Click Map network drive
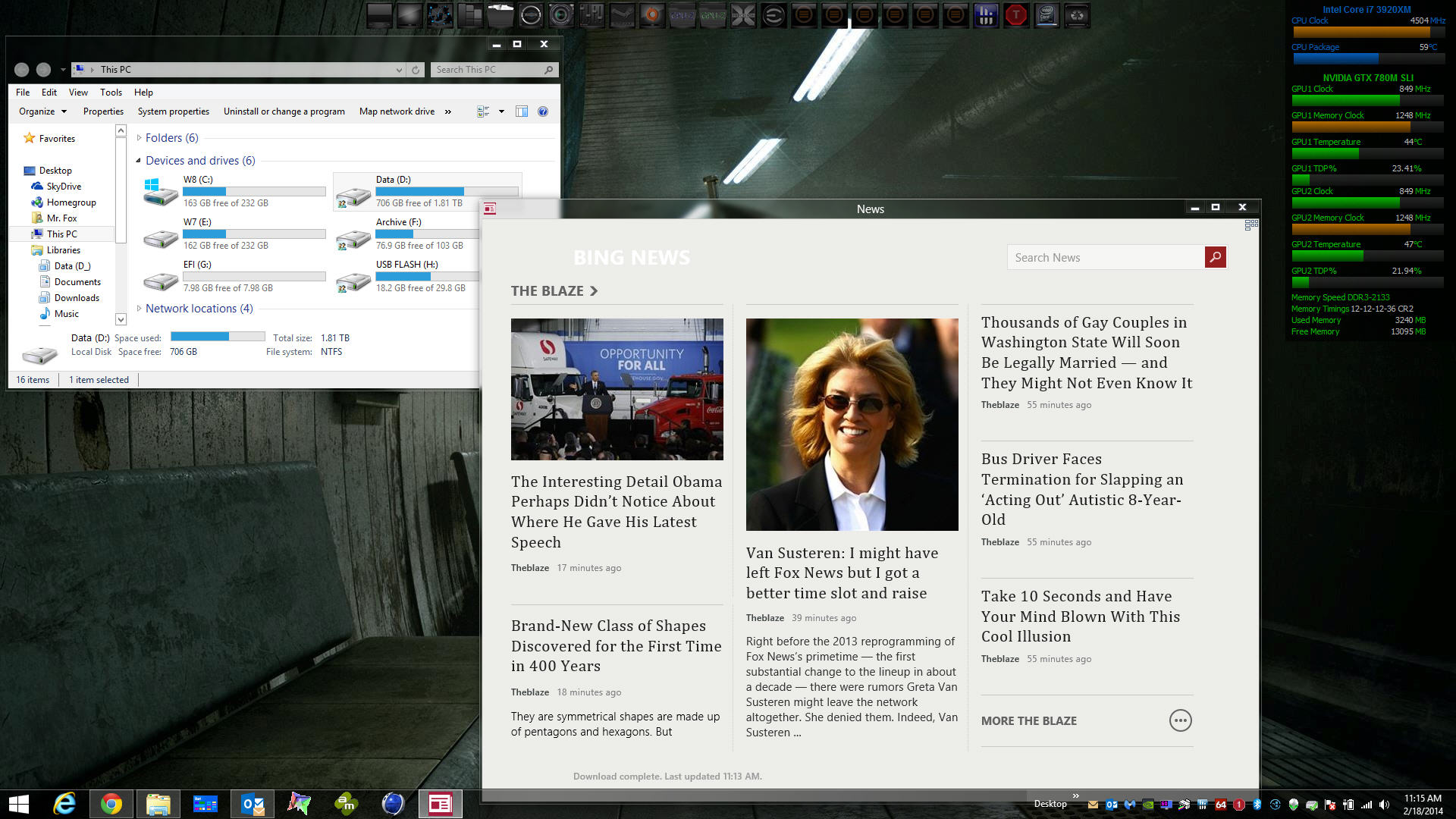1456x819 pixels. coord(397,111)
